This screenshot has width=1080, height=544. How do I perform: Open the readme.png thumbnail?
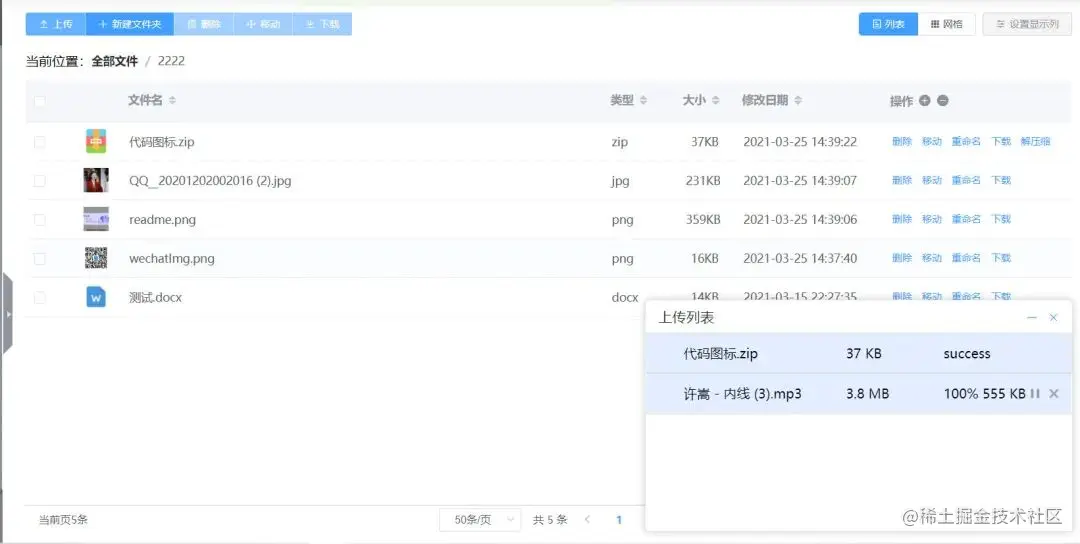[96, 219]
